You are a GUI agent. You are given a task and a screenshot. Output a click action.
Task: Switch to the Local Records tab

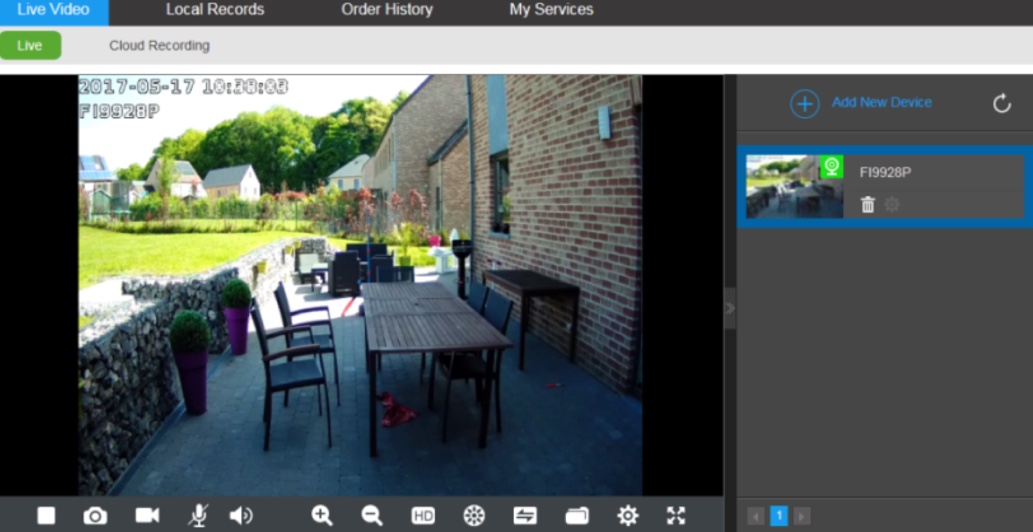(215, 10)
